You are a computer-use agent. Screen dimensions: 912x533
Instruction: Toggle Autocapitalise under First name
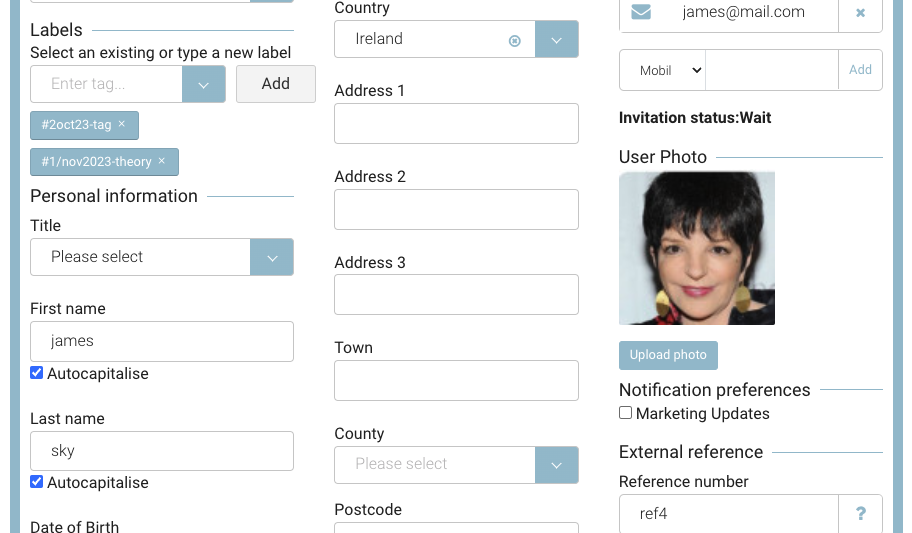(x=37, y=373)
